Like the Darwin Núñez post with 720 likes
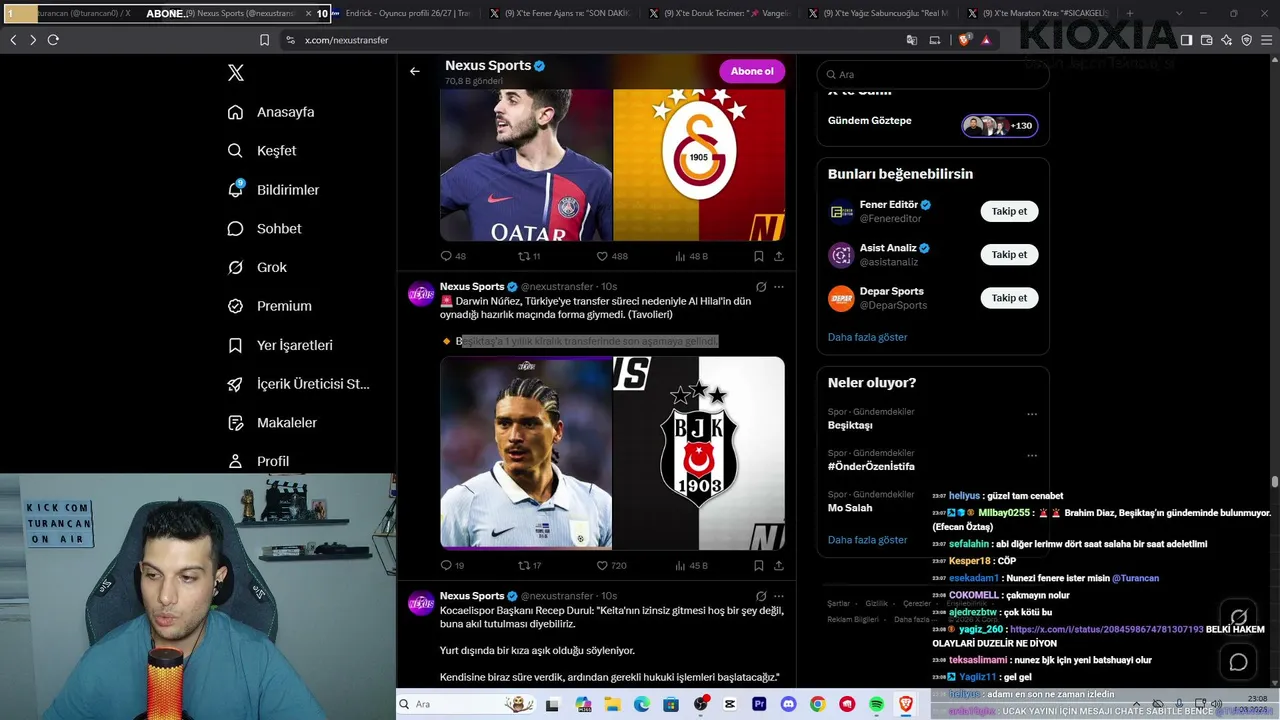1280x720 pixels. pyautogui.click(x=612, y=565)
